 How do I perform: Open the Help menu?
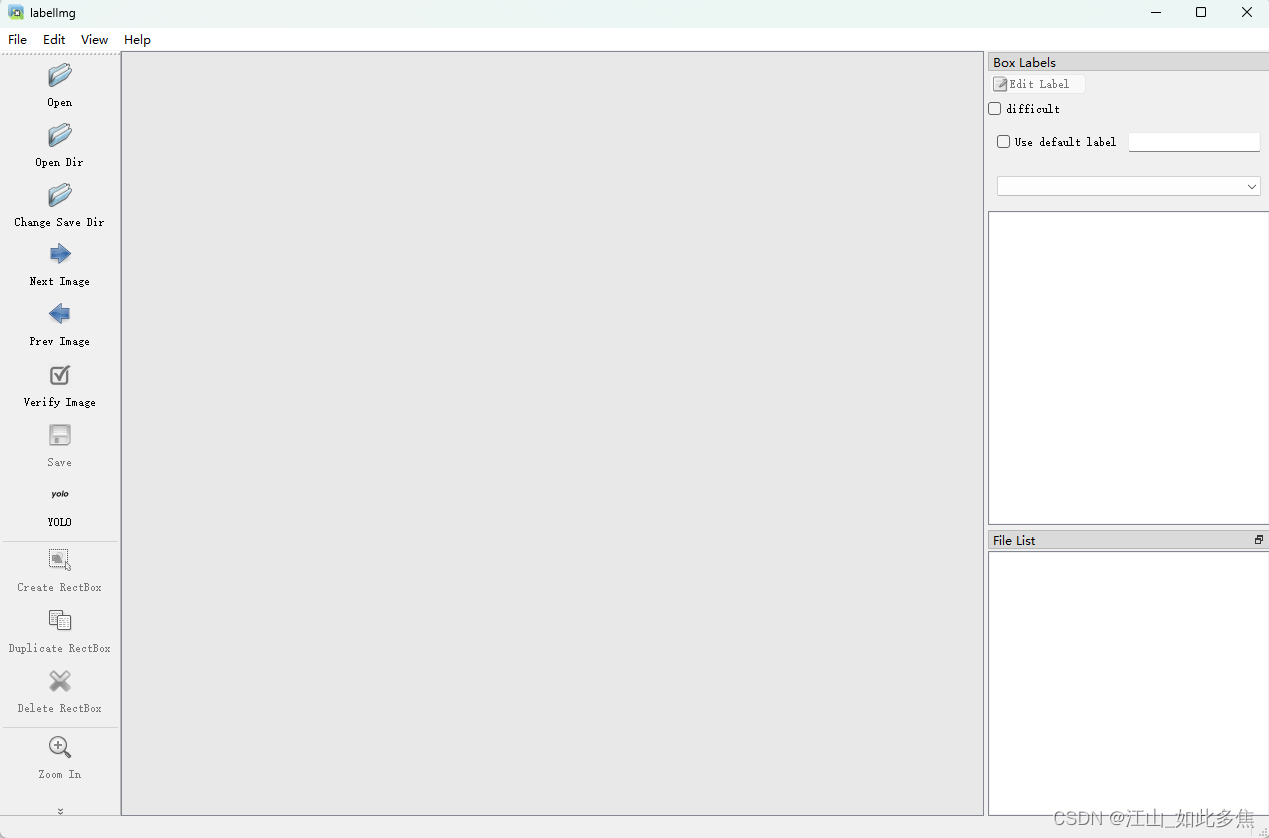(x=137, y=40)
